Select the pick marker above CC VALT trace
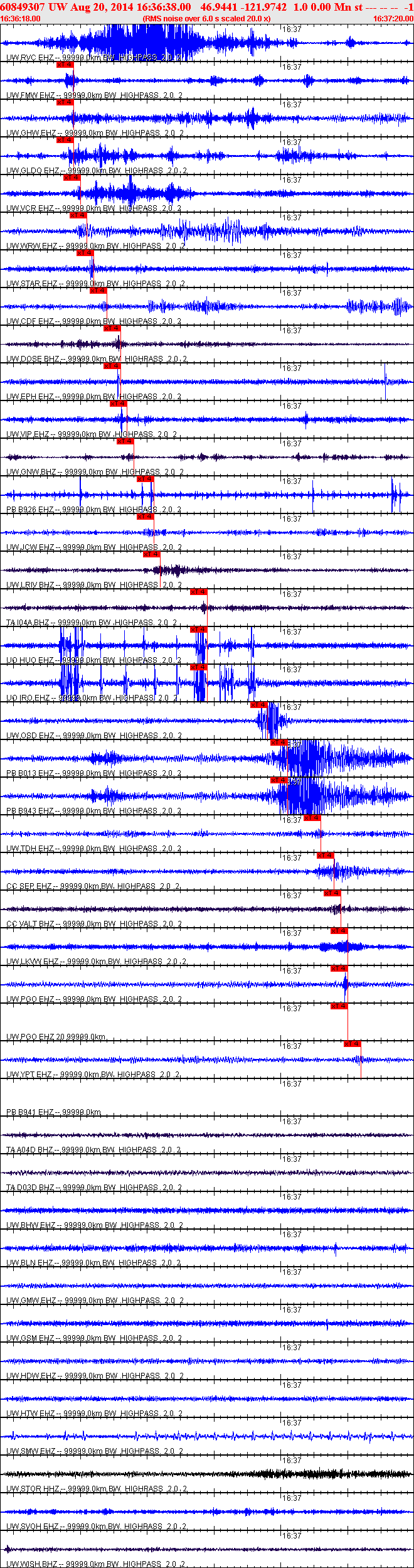Screen dimensions: 414x1568 (x=332, y=893)
